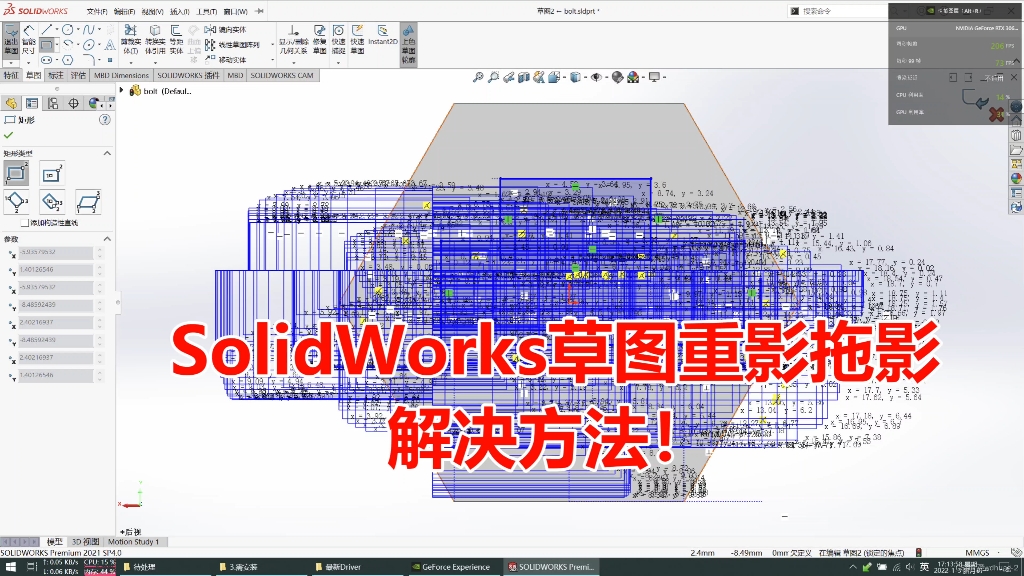Open the View (视图) menu

[x=152, y=11]
